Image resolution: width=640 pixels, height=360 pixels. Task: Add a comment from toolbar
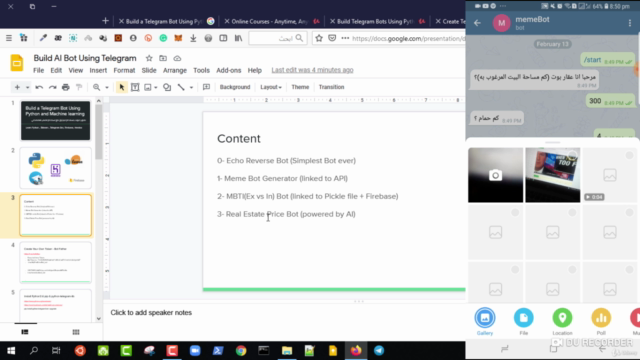[207, 87]
